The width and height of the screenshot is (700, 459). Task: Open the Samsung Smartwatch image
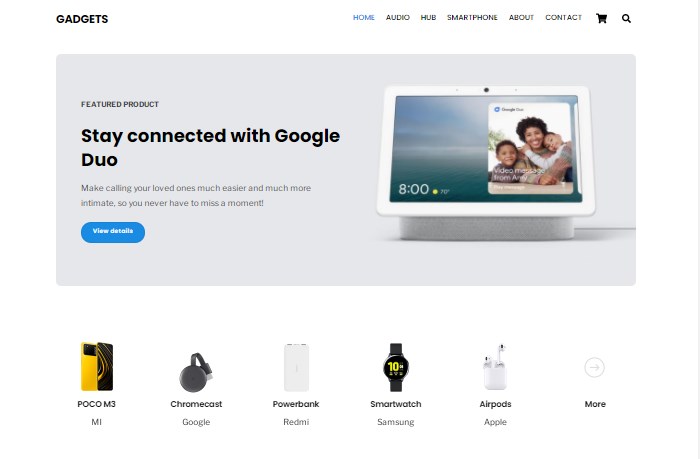(396, 367)
